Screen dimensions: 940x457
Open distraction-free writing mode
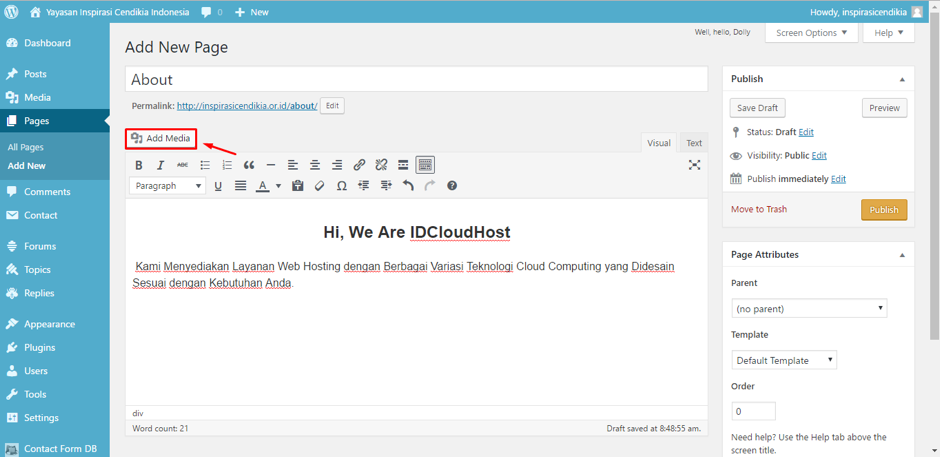point(694,165)
